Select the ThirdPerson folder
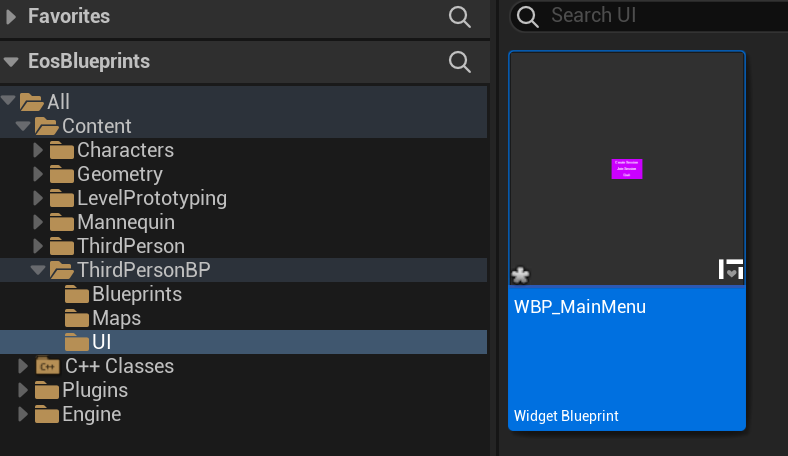This screenshot has height=456, width=788. pyautogui.click(x=130, y=246)
